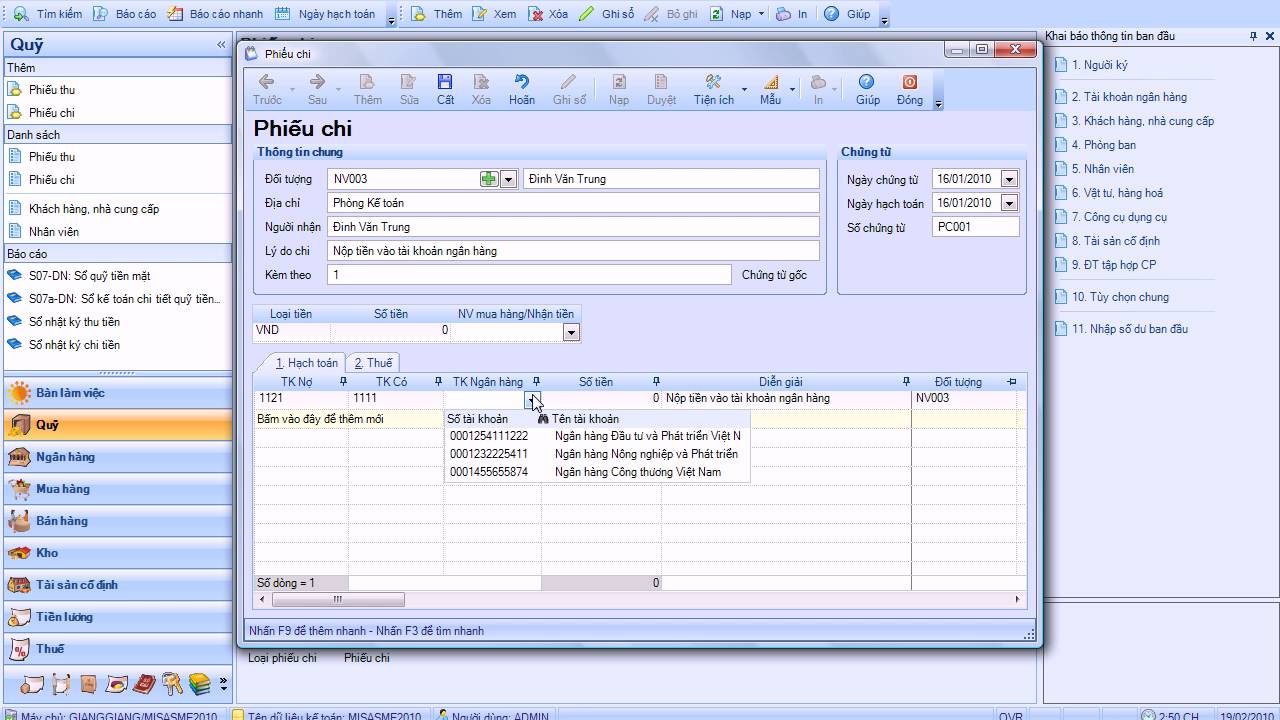The height and width of the screenshot is (720, 1280).
Task: Open the Ngày chứng từ date dropdown
Action: [x=1009, y=179]
